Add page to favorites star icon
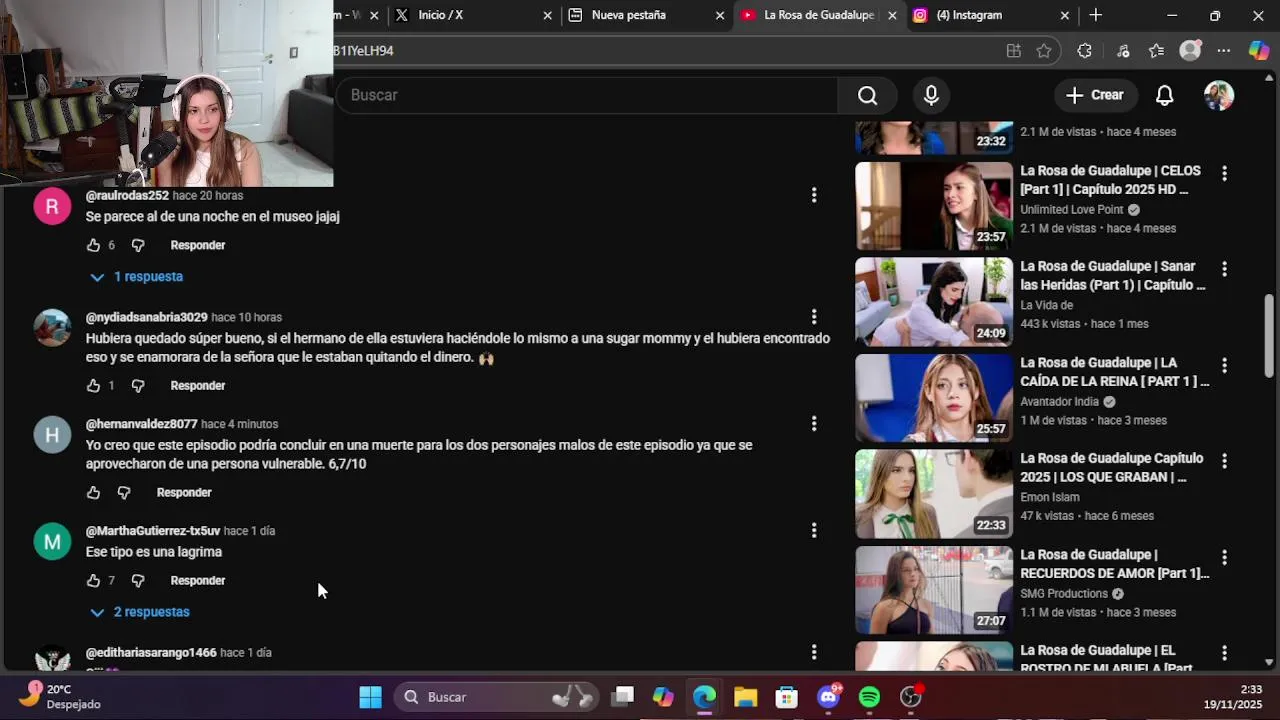This screenshot has height=720, width=1280. click(x=1044, y=51)
